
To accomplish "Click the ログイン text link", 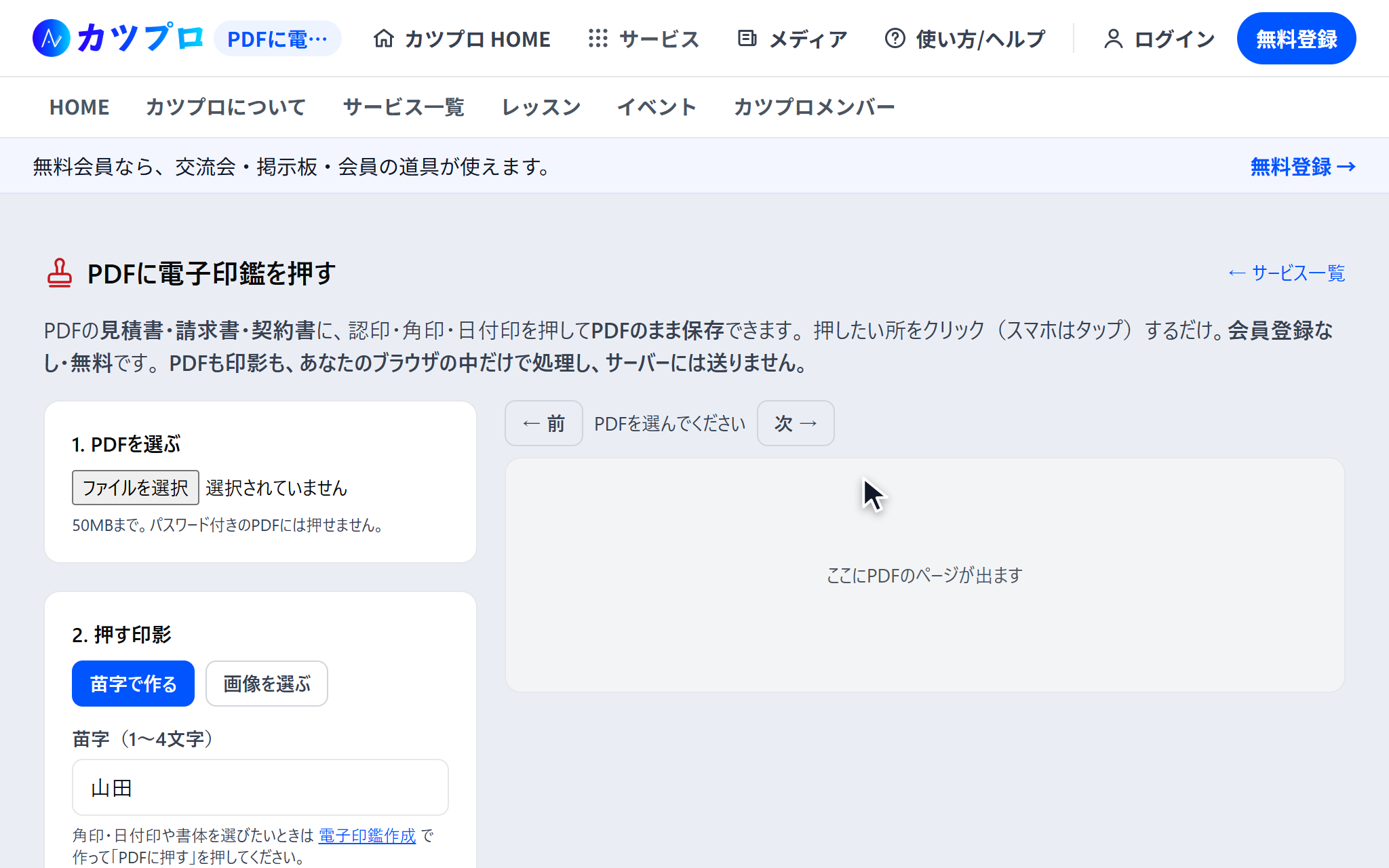I will [x=1174, y=39].
